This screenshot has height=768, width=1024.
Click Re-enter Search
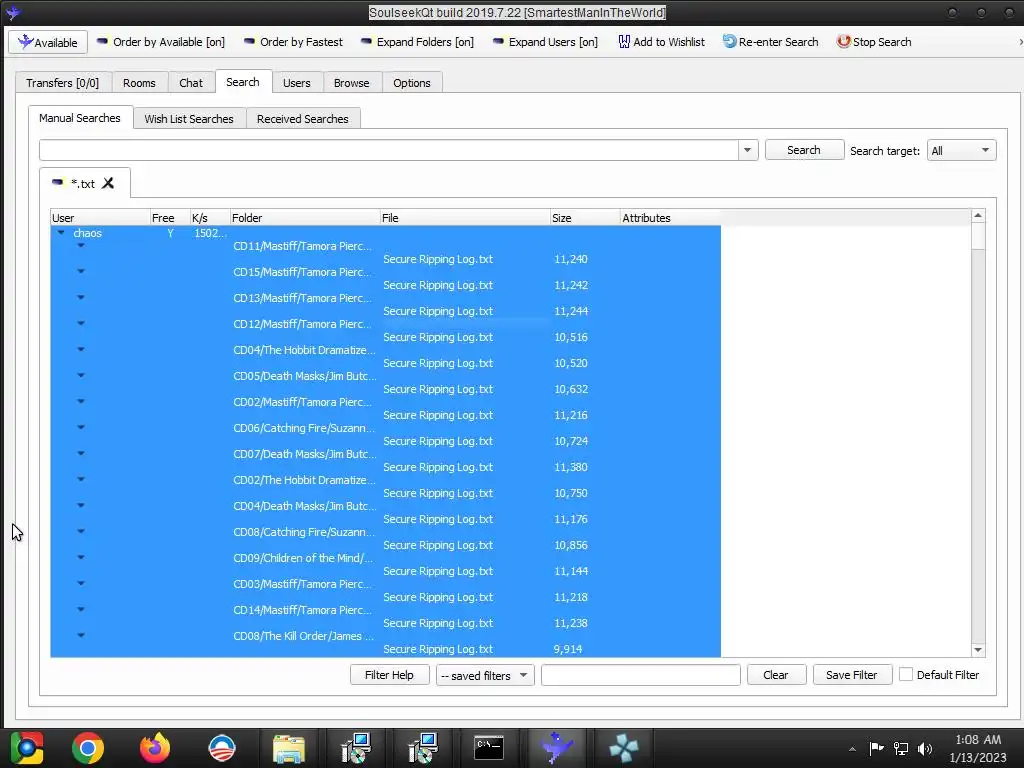click(770, 42)
